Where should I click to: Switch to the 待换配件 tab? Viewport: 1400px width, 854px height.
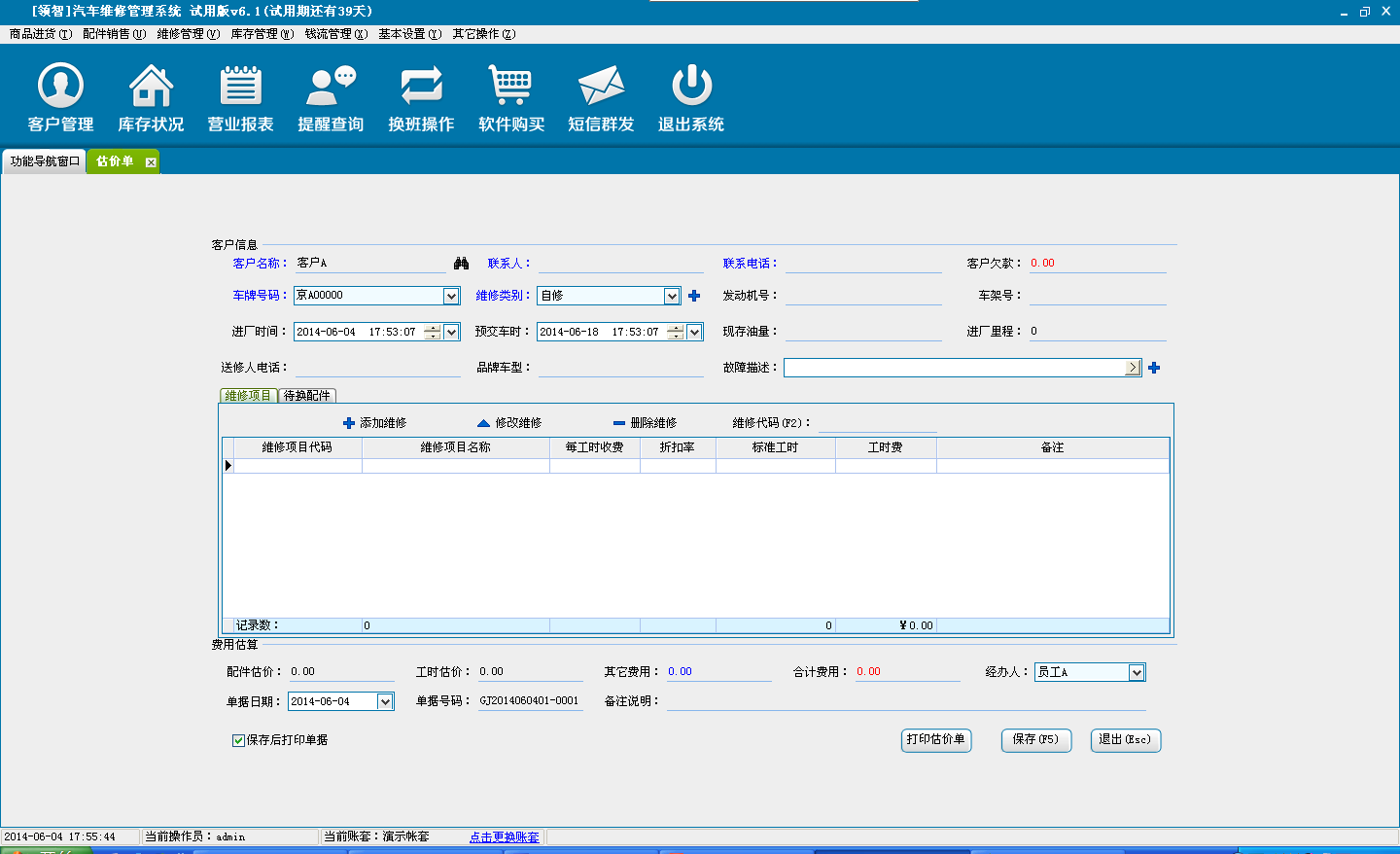[307, 396]
